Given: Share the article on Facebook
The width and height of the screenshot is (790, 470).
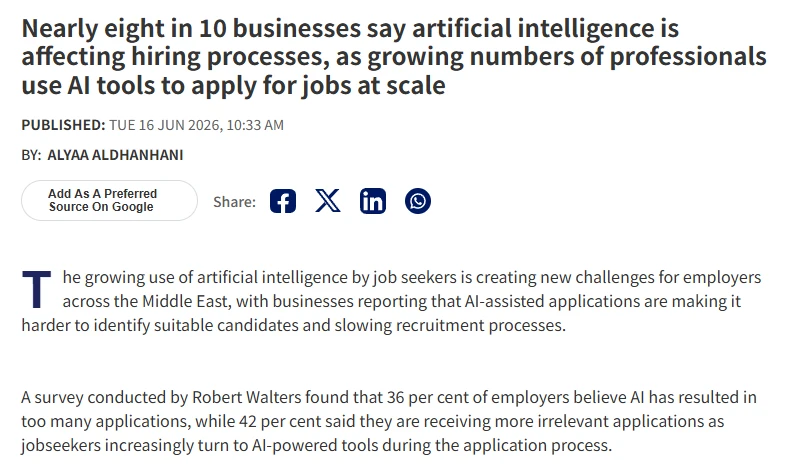Looking at the screenshot, I should (283, 201).
